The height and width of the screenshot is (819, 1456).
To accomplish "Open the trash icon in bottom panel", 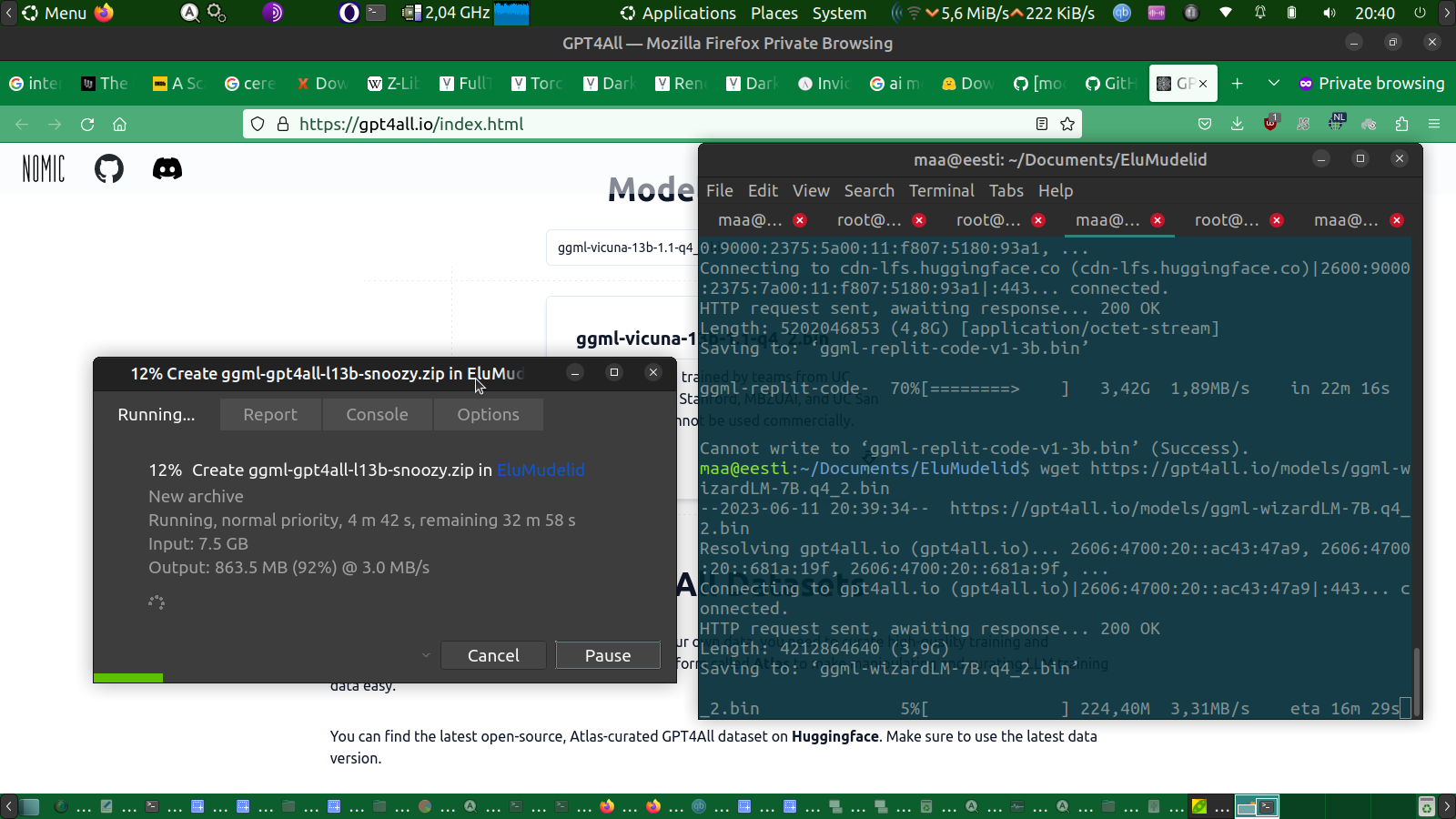I will [1427, 806].
